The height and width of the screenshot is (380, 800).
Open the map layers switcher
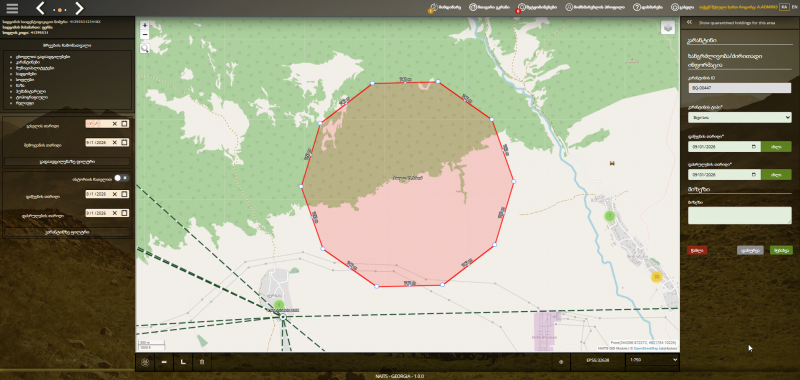pyautogui.click(x=668, y=28)
